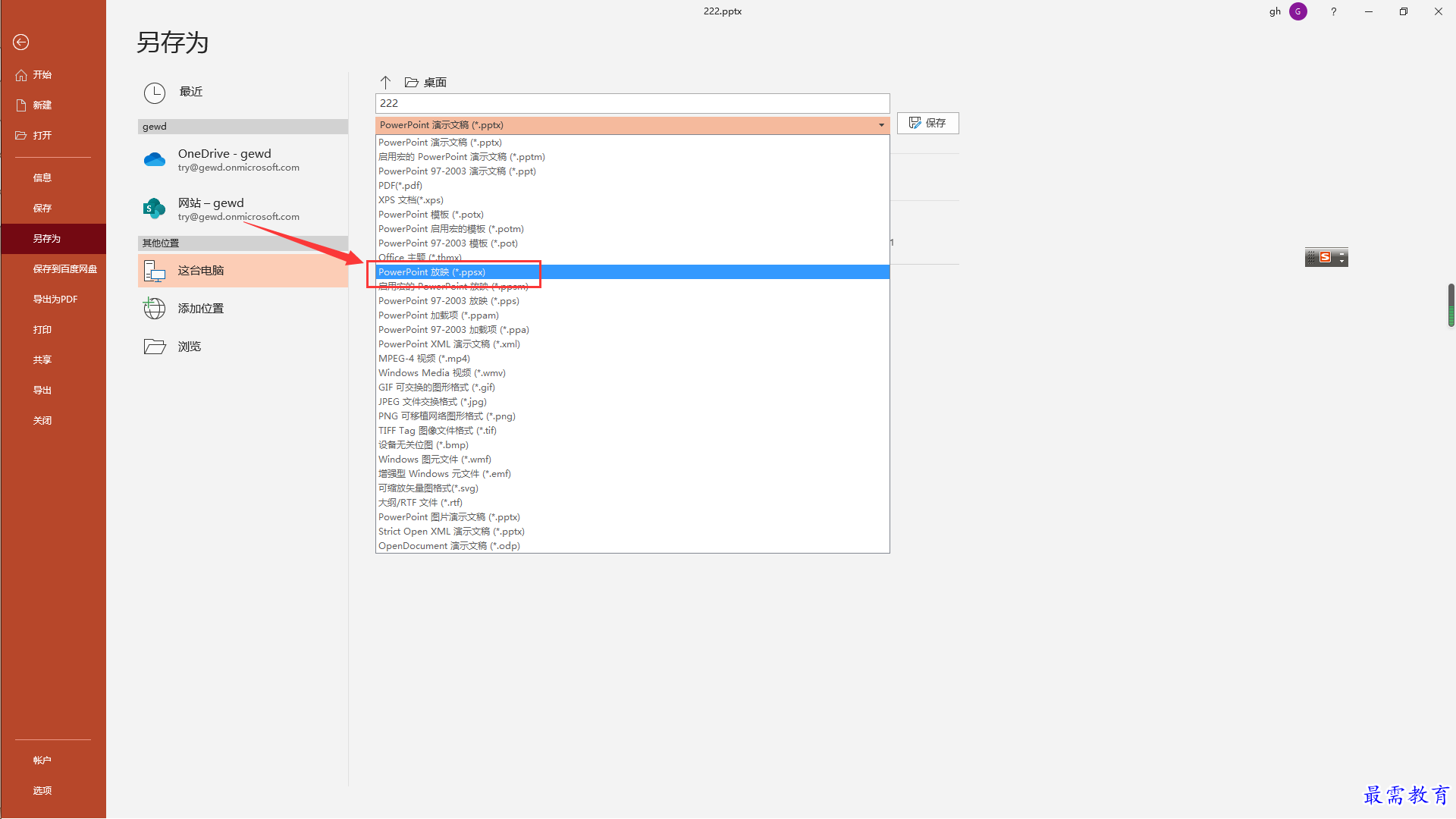
Task: Click the desktop folder icon in path
Action: [412, 82]
